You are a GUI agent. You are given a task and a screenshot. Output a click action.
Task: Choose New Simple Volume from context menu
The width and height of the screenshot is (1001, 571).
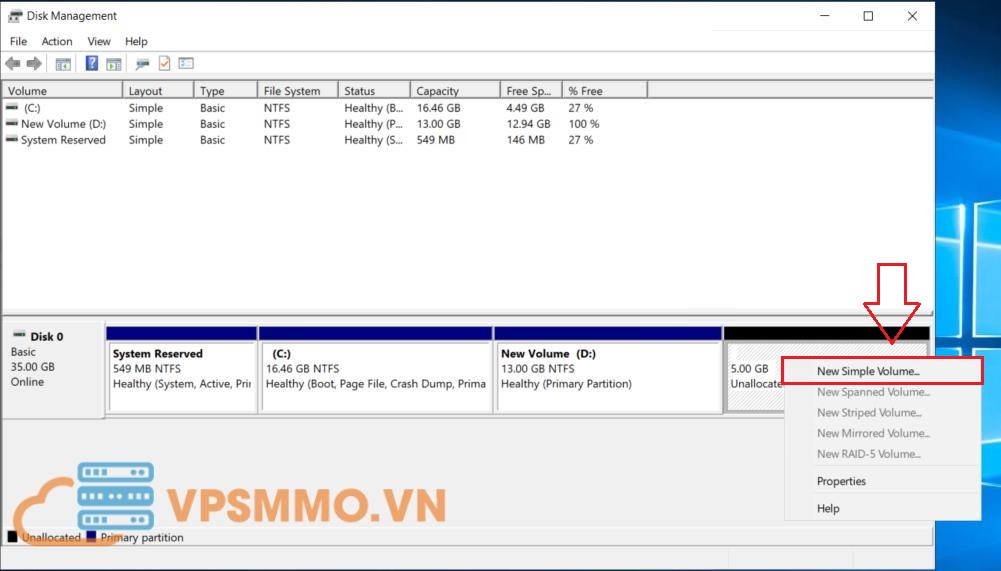click(x=867, y=371)
